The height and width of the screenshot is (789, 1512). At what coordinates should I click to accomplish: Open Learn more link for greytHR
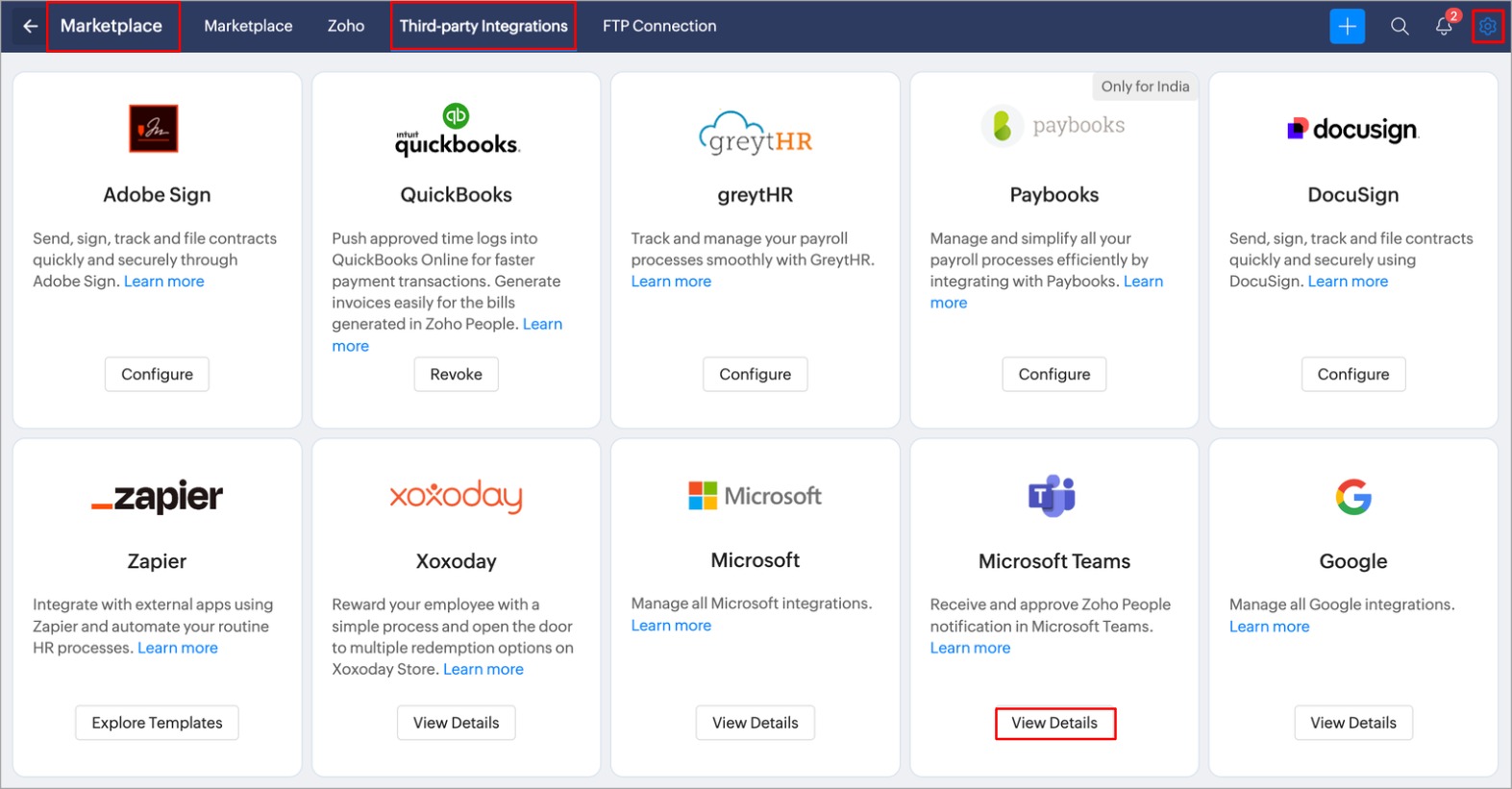pos(671,282)
